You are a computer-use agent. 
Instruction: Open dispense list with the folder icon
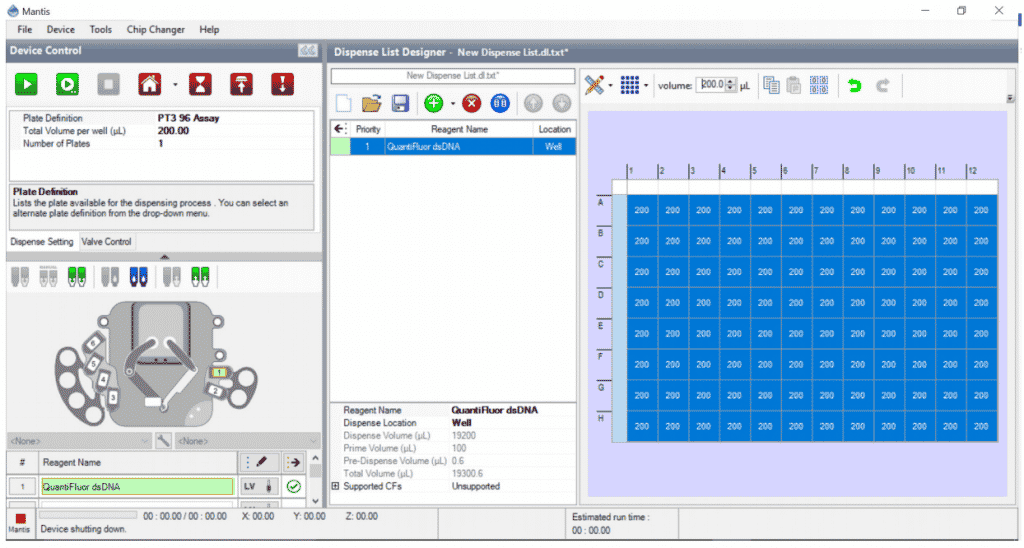[x=371, y=103]
